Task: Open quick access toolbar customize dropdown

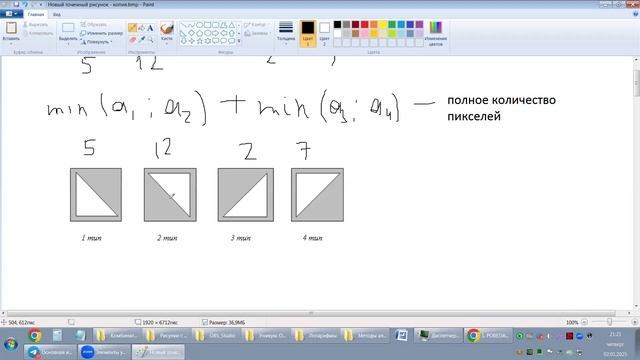Action: click(x=40, y=4)
